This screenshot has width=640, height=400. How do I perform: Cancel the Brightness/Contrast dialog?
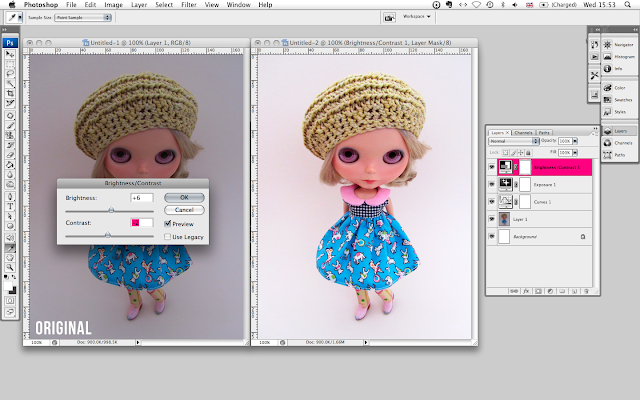tap(183, 210)
